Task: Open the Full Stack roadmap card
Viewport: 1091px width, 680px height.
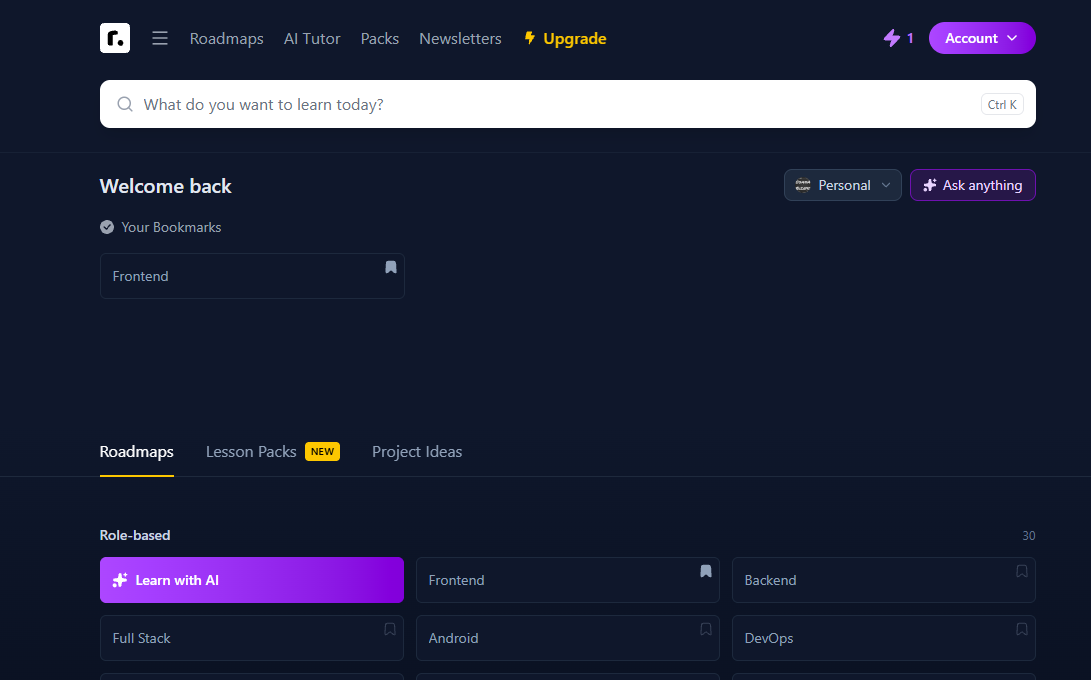Action: (252, 638)
